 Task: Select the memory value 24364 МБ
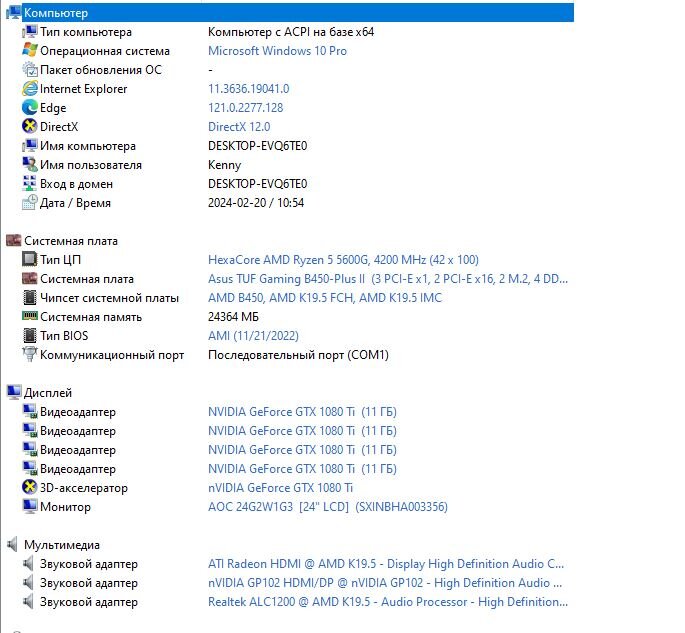233,317
